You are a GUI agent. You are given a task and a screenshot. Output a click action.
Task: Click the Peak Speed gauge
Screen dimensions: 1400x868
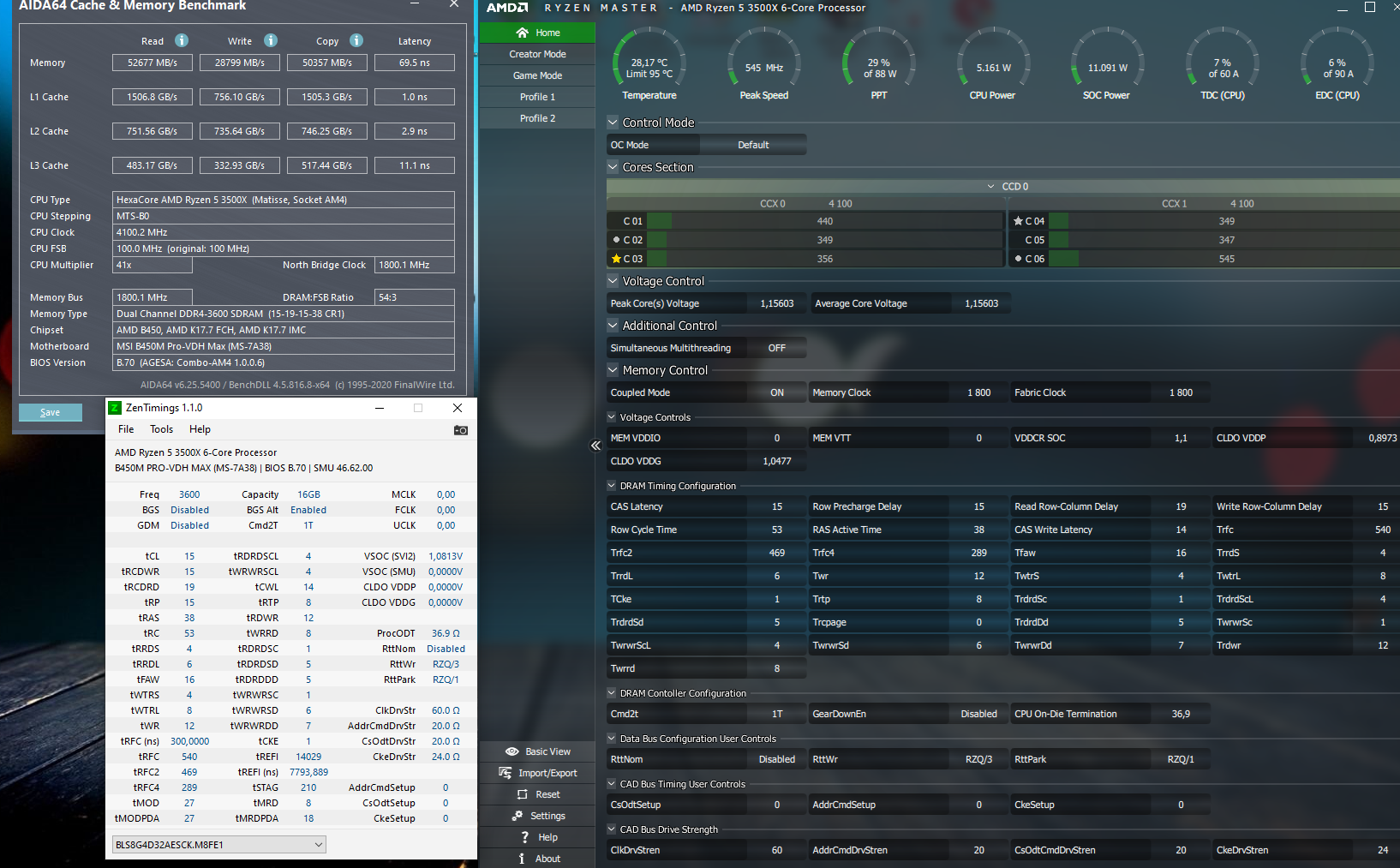(764, 64)
